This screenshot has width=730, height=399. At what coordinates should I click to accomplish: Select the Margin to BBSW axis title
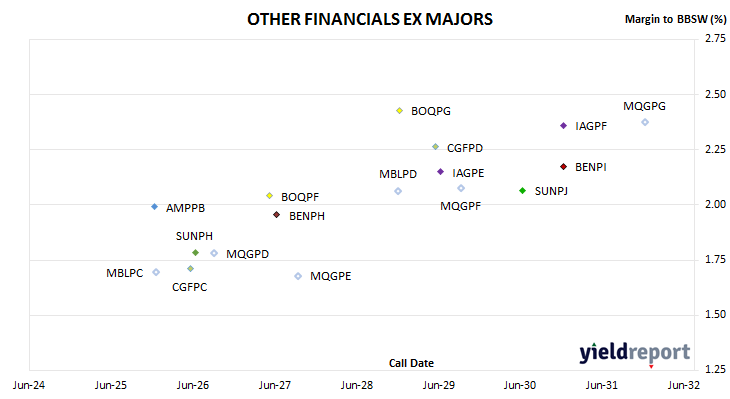[675, 19]
